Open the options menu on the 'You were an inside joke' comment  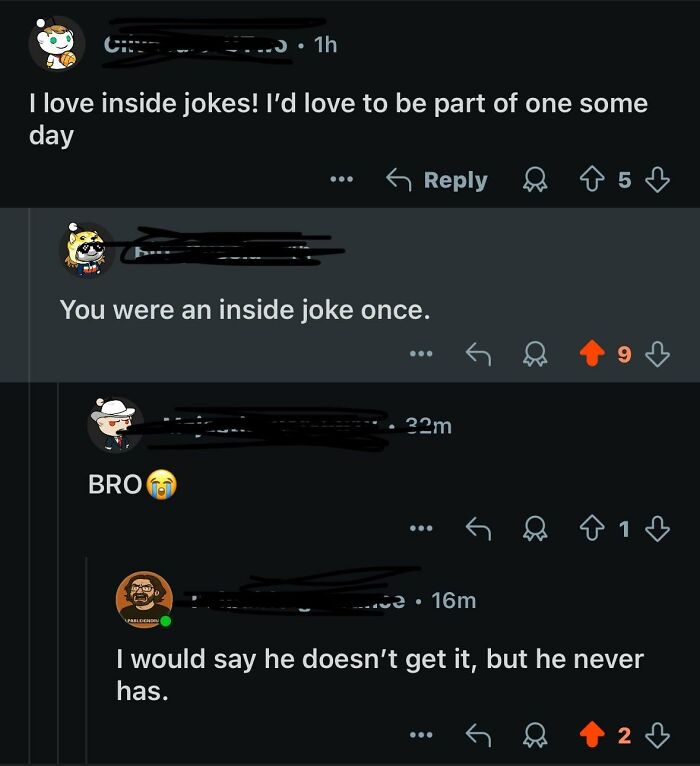[421, 354]
